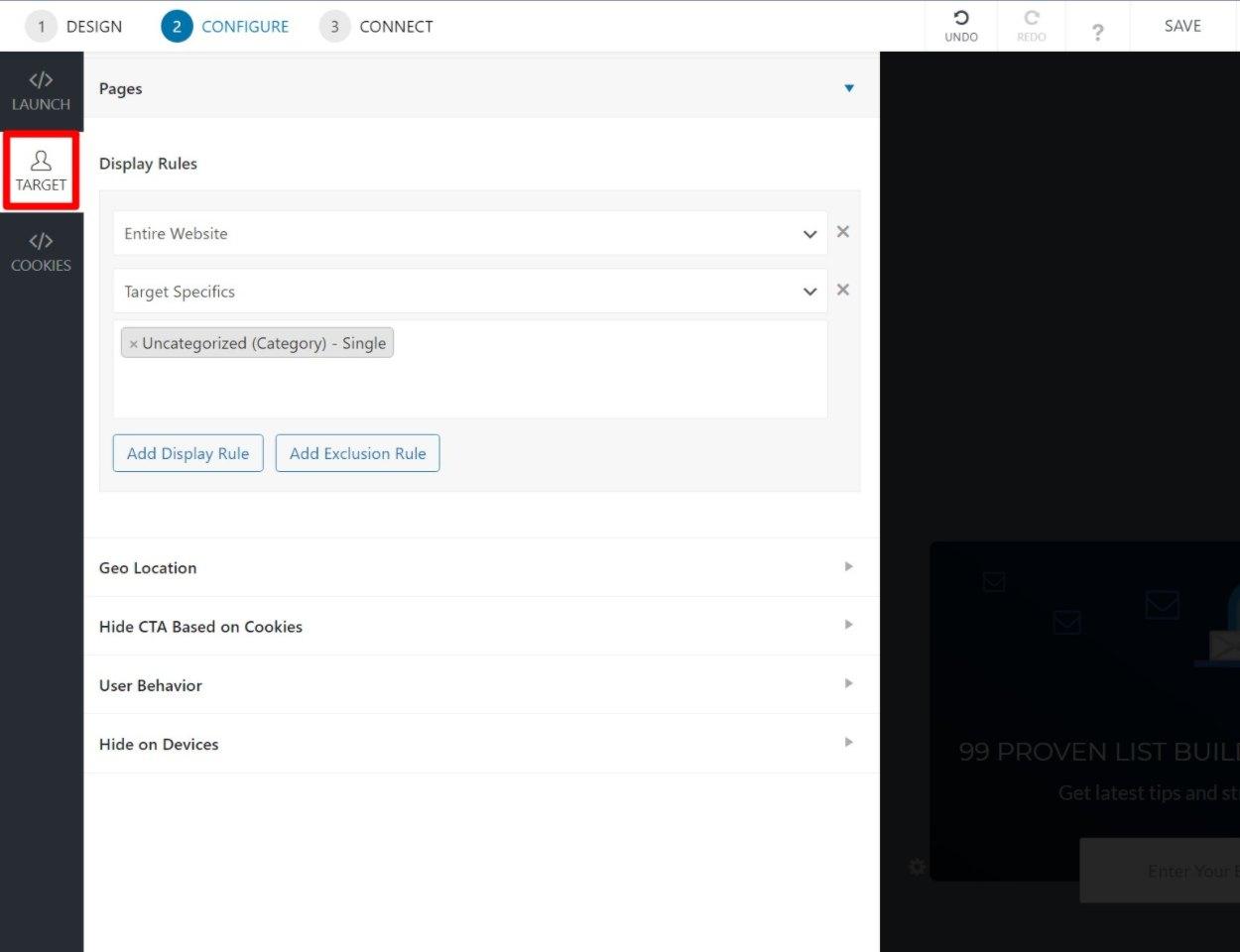Open help via question mark icon
The image size is (1240, 952).
(1097, 32)
